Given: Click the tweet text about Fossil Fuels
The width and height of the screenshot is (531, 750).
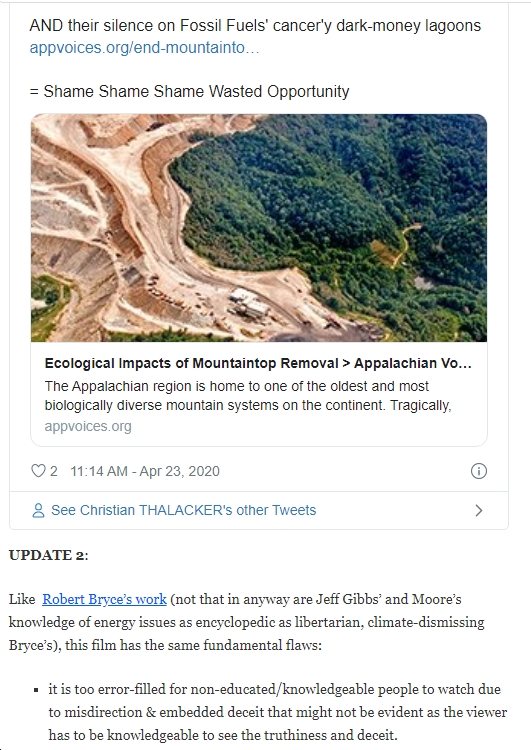Looking at the screenshot, I should point(255,25).
